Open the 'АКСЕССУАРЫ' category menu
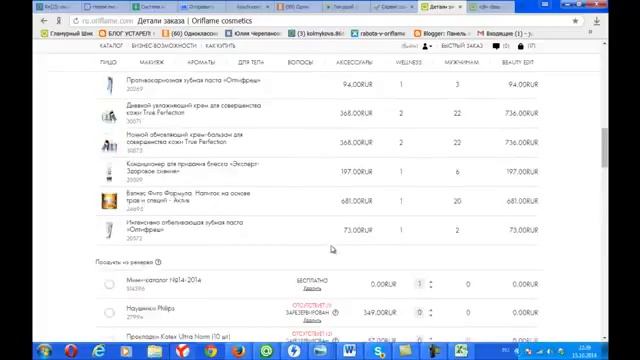 pos(354,62)
